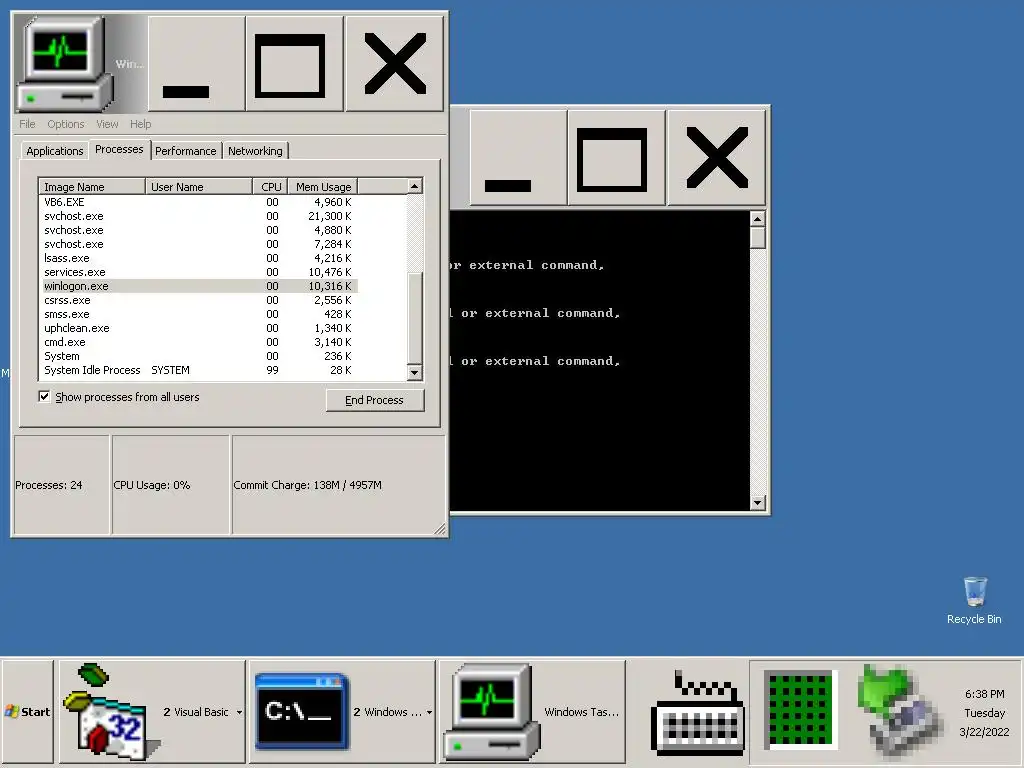Select the lsass.exe process row
This screenshot has height=768, width=1024.
pyautogui.click(x=199, y=258)
